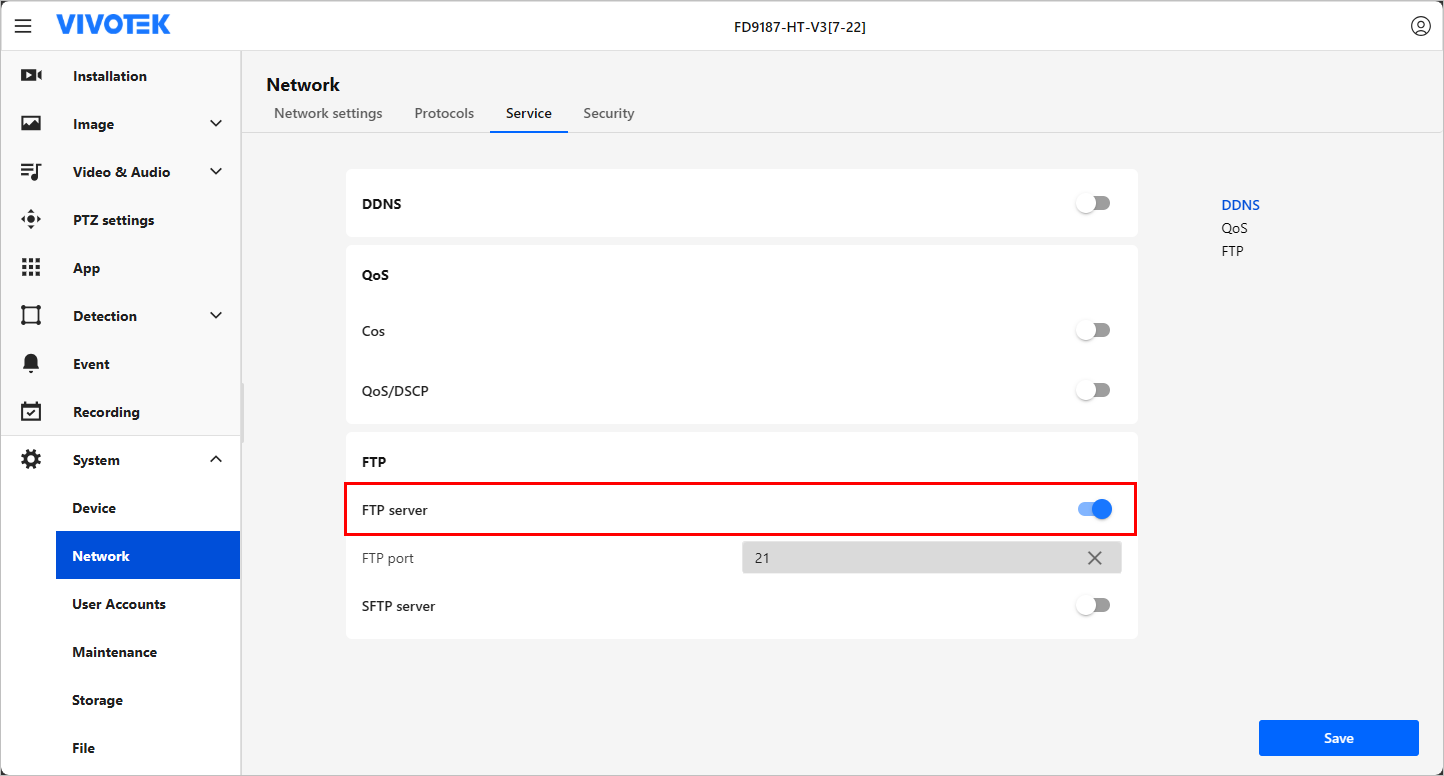1444x776 pixels.
Task: Expand the Image menu chevron
Action: point(216,124)
